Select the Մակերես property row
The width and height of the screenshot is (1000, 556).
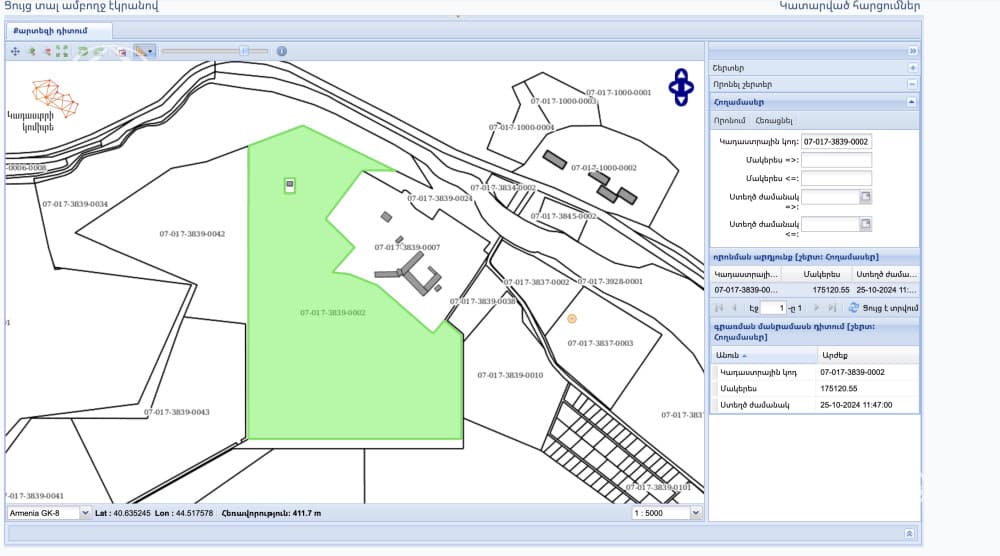815,388
